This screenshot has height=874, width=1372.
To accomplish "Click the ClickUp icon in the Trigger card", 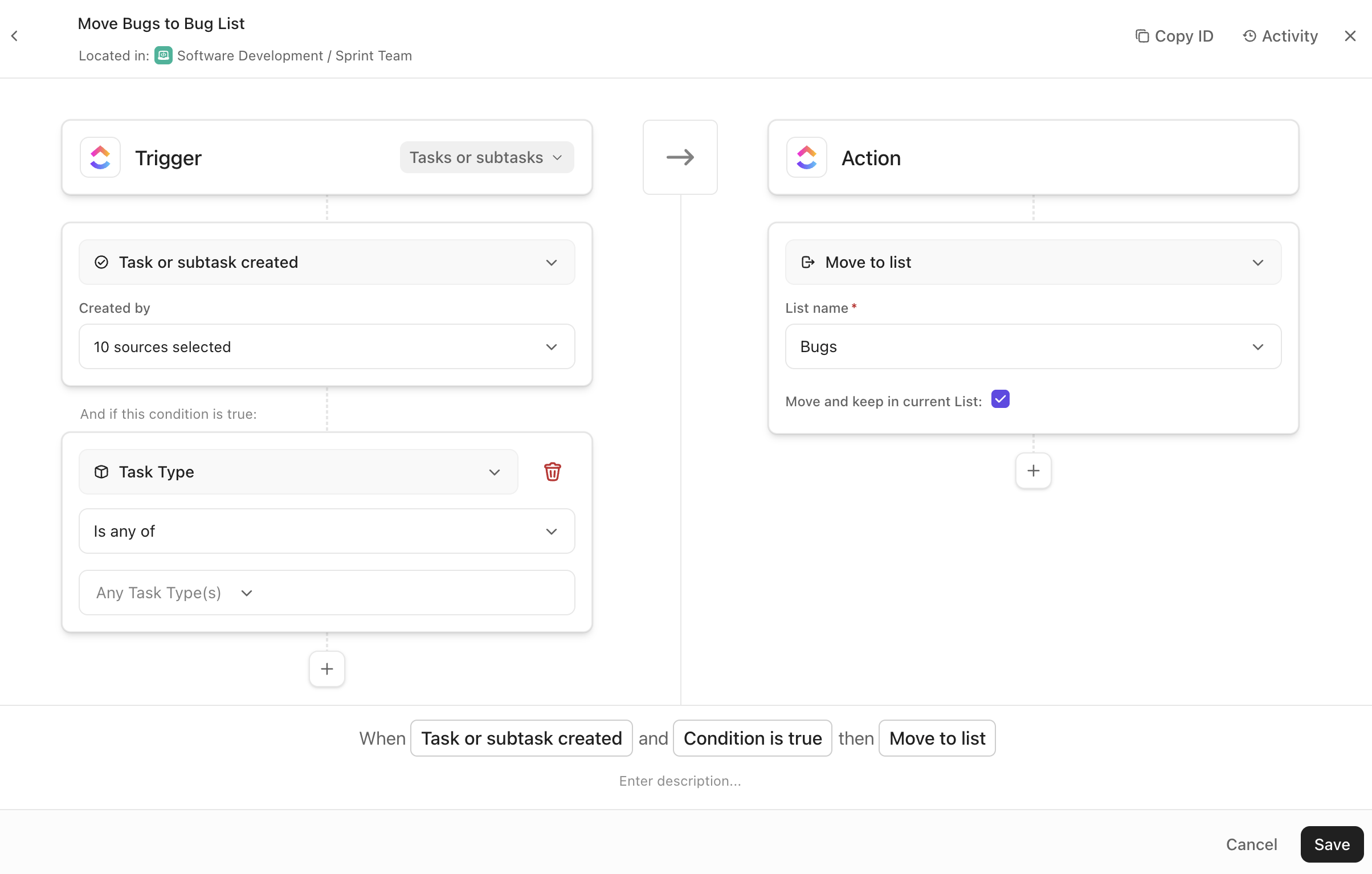I will [100, 157].
